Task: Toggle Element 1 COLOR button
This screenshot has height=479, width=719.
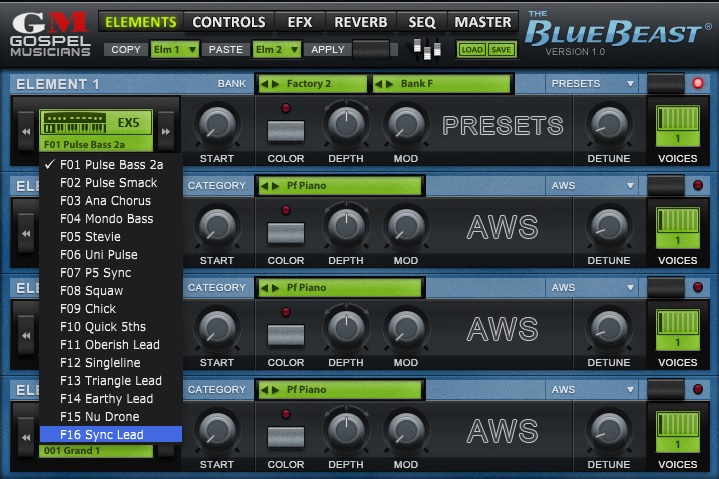Action: (x=286, y=131)
